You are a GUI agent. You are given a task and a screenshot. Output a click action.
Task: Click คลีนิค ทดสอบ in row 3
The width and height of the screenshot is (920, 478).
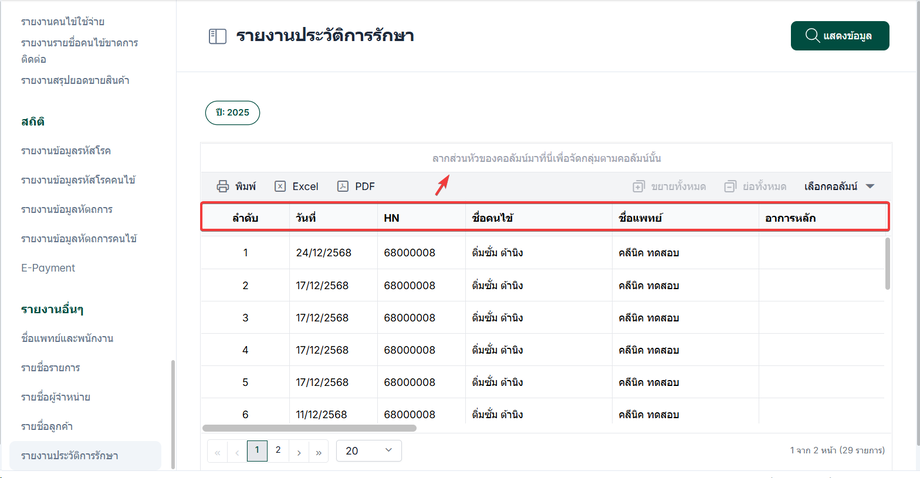[x=649, y=318]
